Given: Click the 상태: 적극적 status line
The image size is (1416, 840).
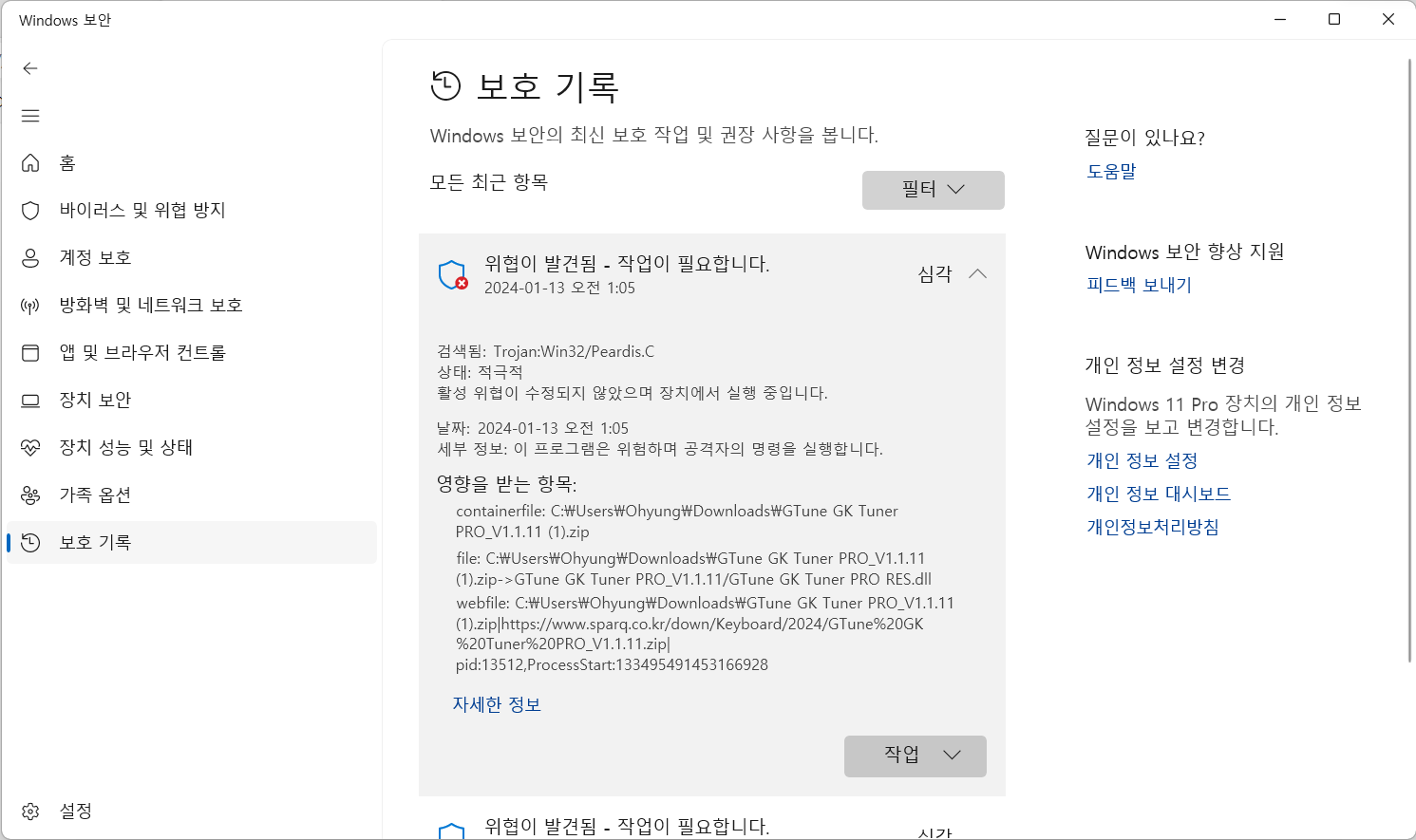Looking at the screenshot, I should (x=480, y=372).
